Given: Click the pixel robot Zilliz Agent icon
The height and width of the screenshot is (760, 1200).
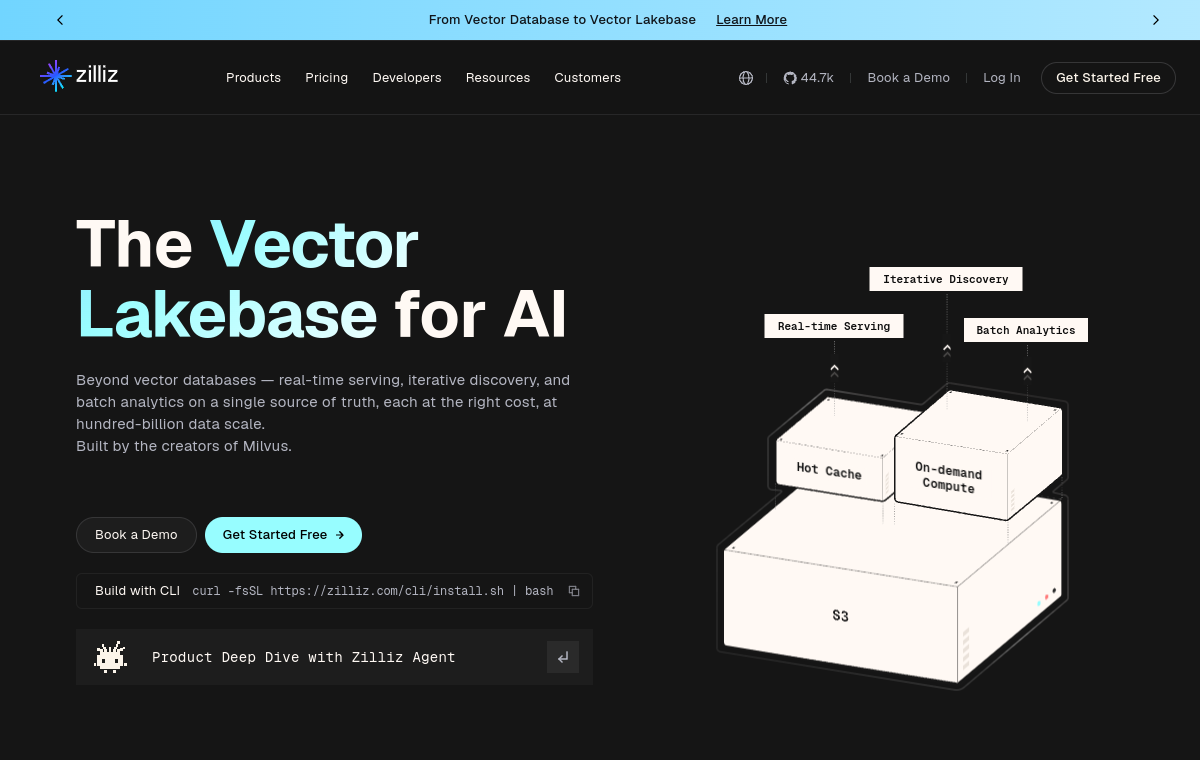Looking at the screenshot, I should coord(110,657).
